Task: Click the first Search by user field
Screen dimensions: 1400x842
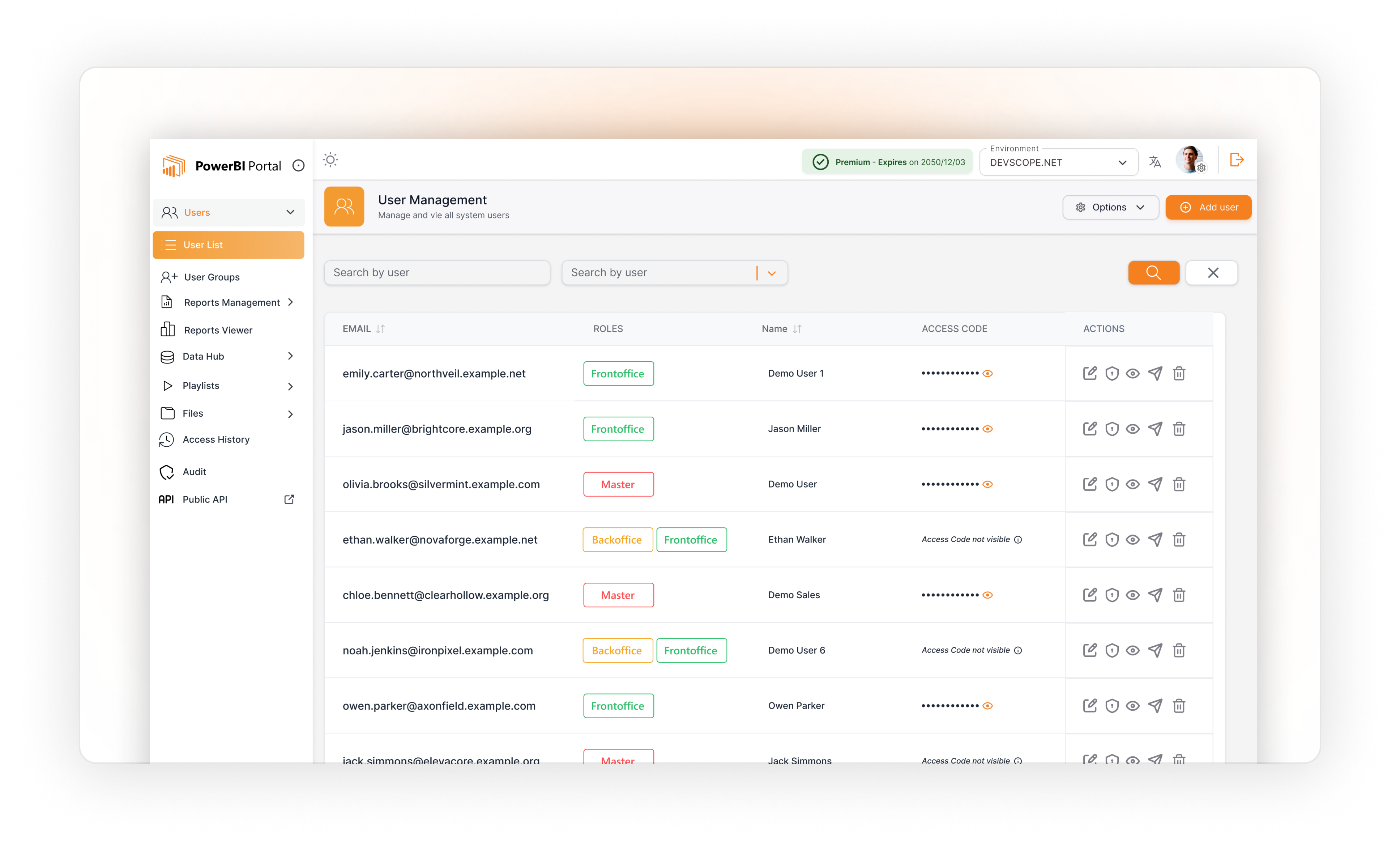Action: (437, 273)
